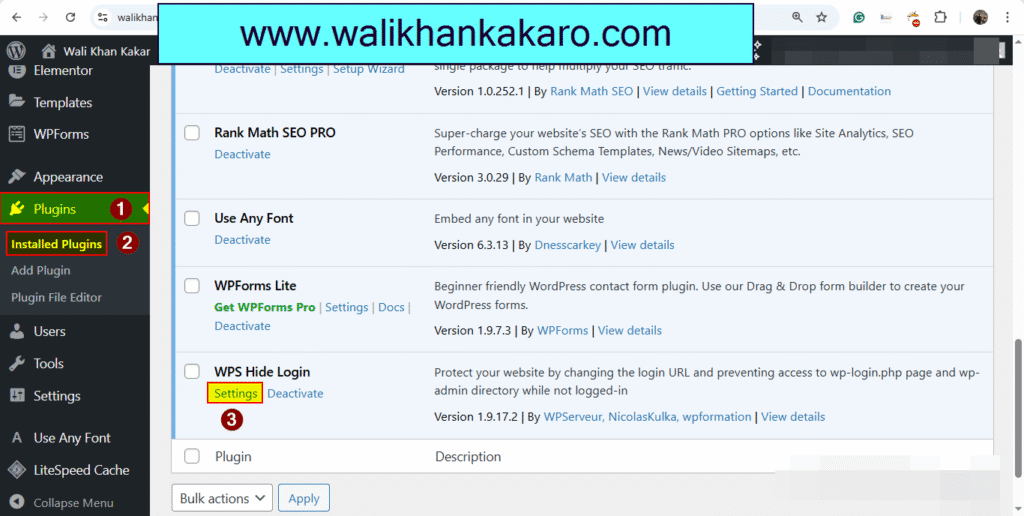
Task: Click the Tools wrench icon
Action: click(17, 364)
